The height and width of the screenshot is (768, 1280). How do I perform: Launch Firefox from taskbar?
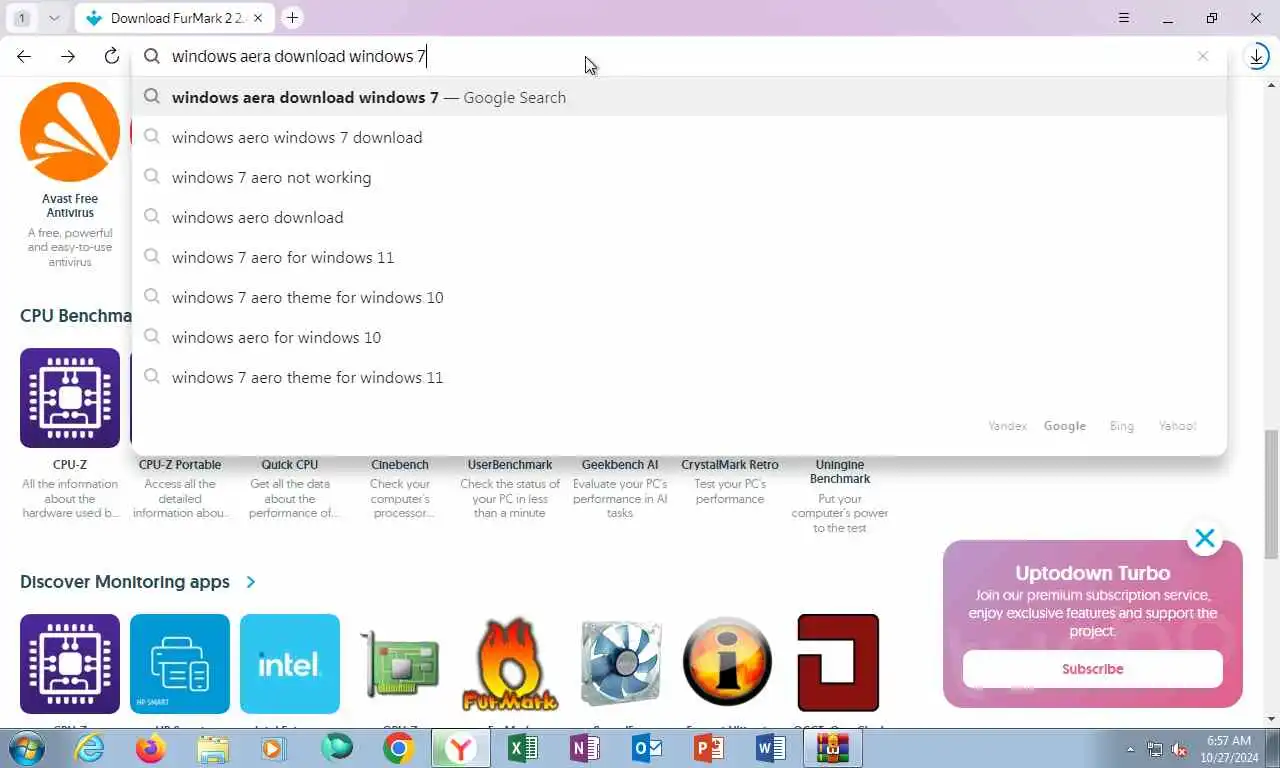(151, 748)
